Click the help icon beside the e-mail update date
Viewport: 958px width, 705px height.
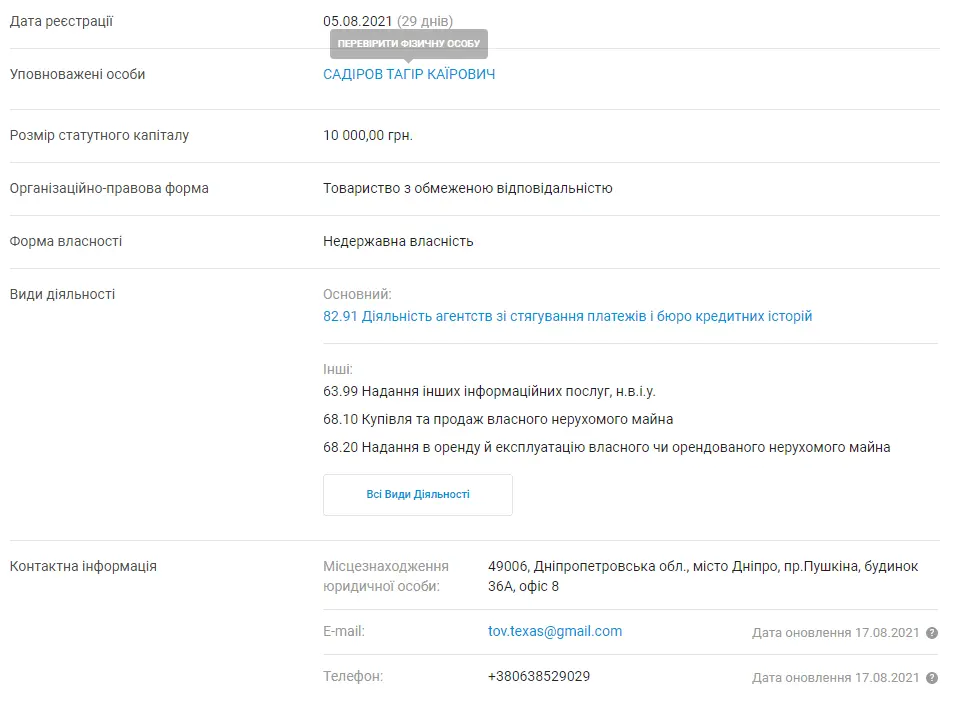[x=932, y=633]
